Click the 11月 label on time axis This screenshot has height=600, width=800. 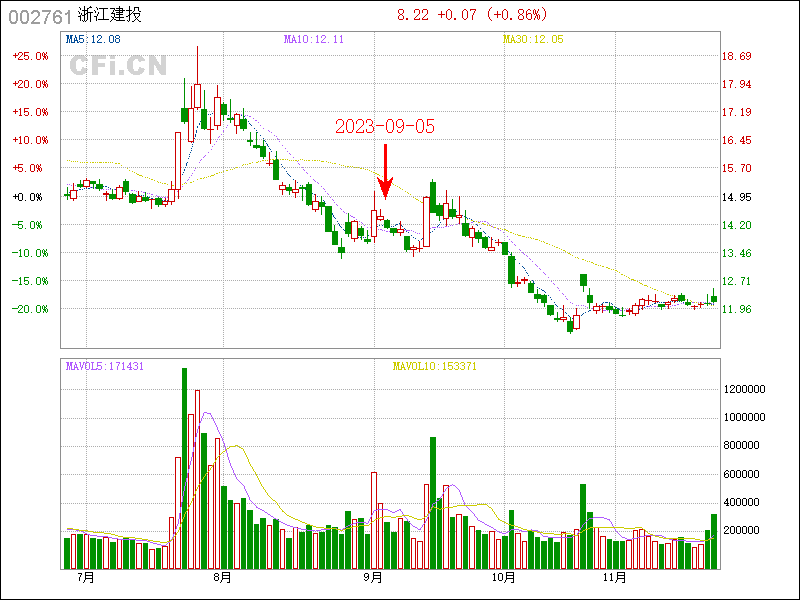615,578
